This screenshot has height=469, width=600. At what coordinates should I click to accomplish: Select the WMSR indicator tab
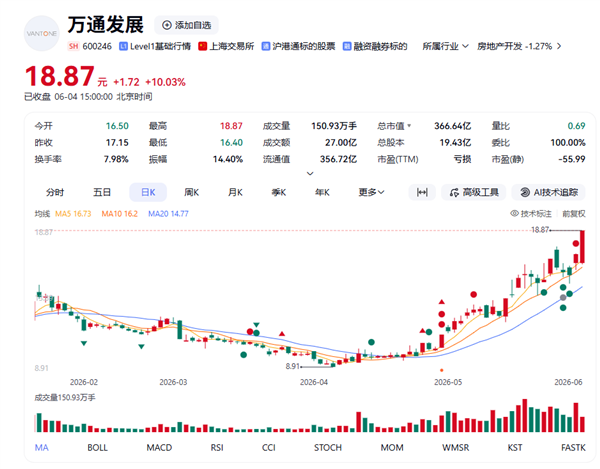point(455,447)
